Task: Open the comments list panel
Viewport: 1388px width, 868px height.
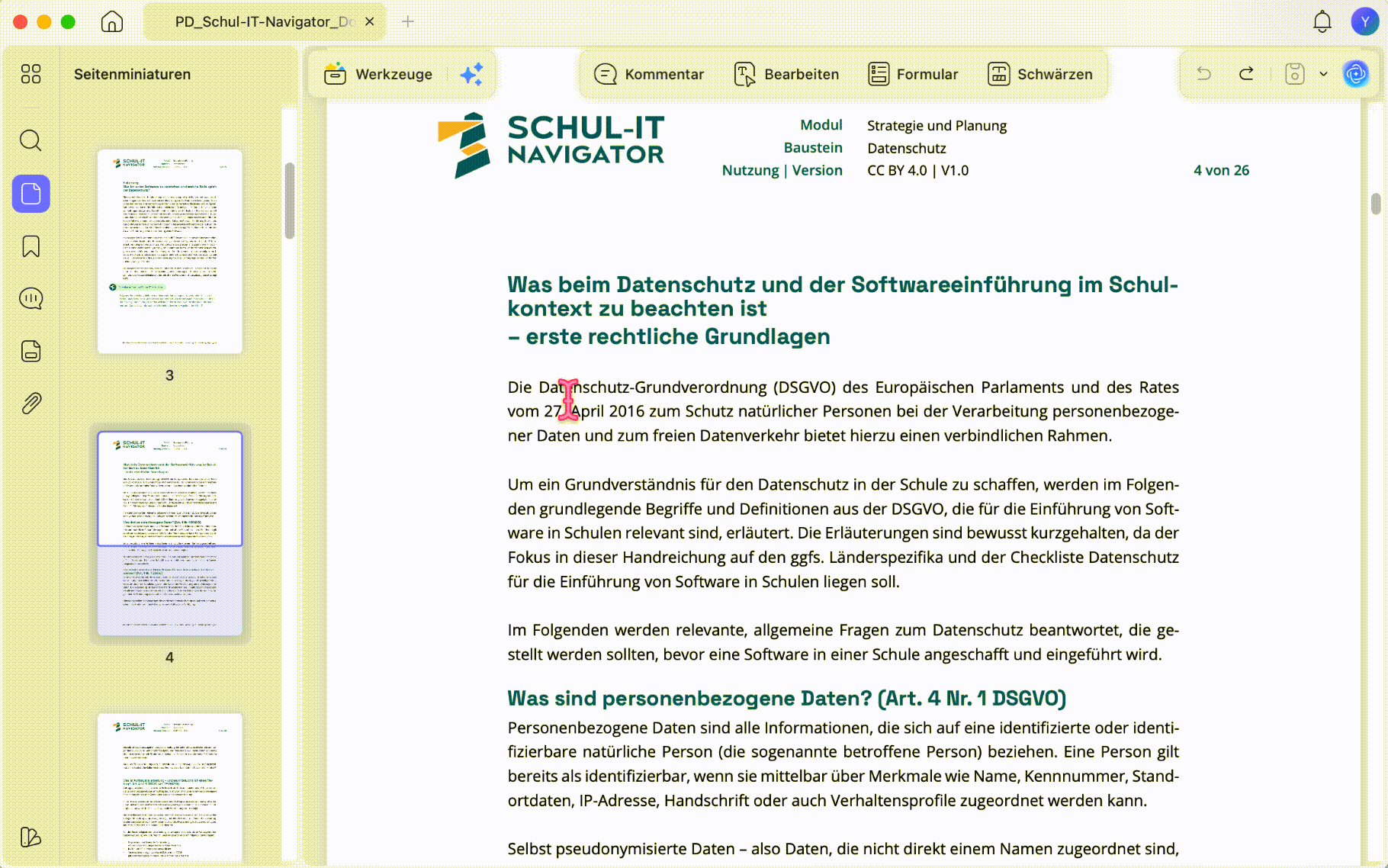Action: click(x=31, y=298)
